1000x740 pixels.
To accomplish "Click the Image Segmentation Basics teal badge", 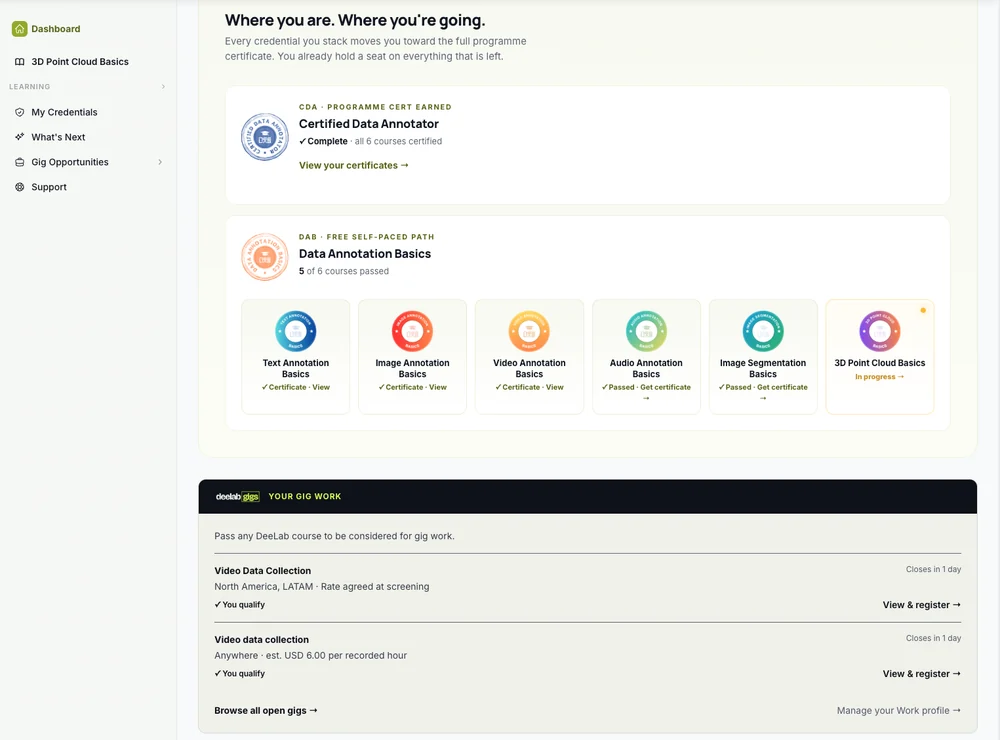I will click(763, 331).
